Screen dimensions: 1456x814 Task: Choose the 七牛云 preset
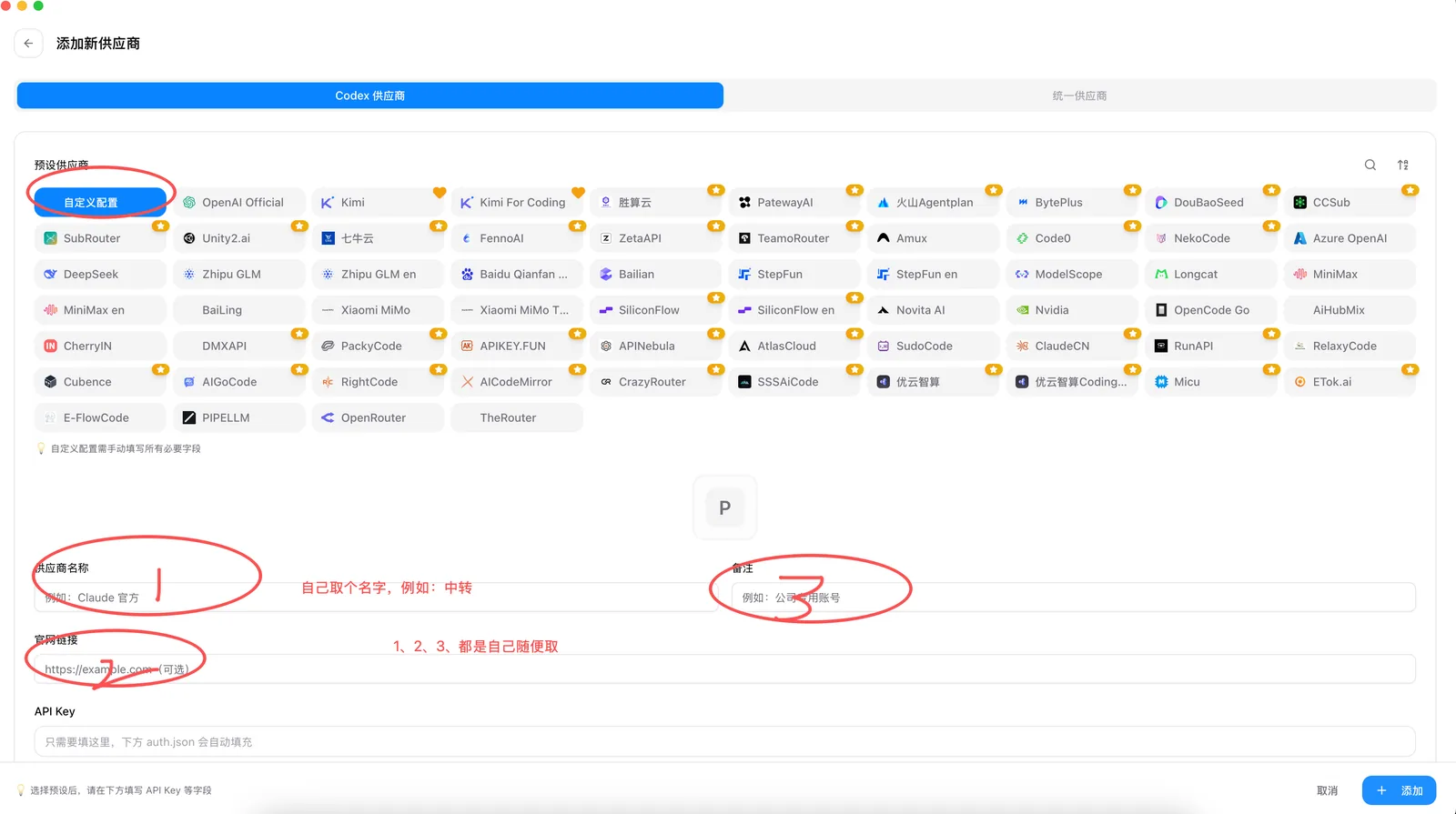[x=378, y=238]
